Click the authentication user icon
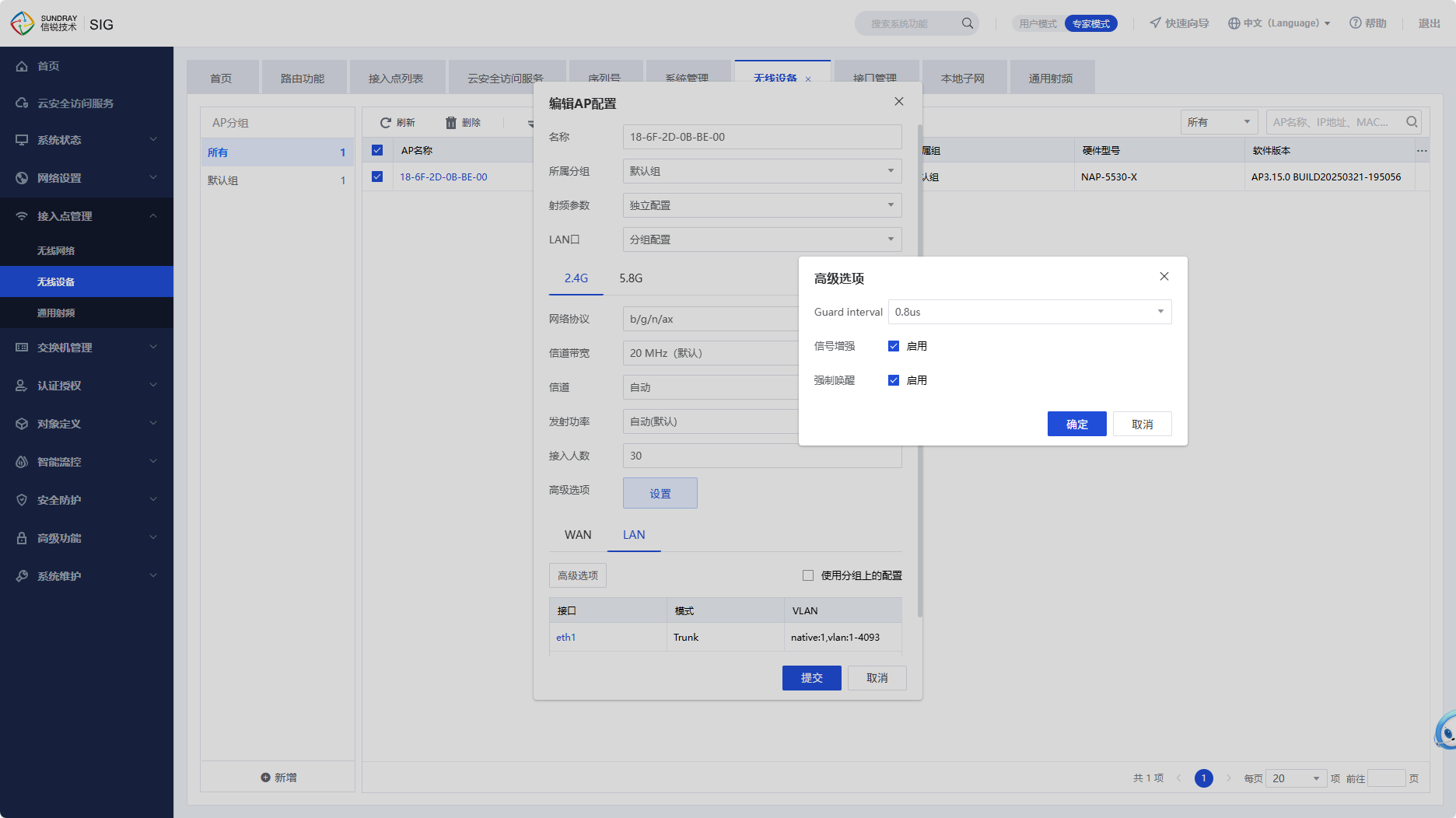This screenshot has width=1456, height=818. tap(22, 386)
